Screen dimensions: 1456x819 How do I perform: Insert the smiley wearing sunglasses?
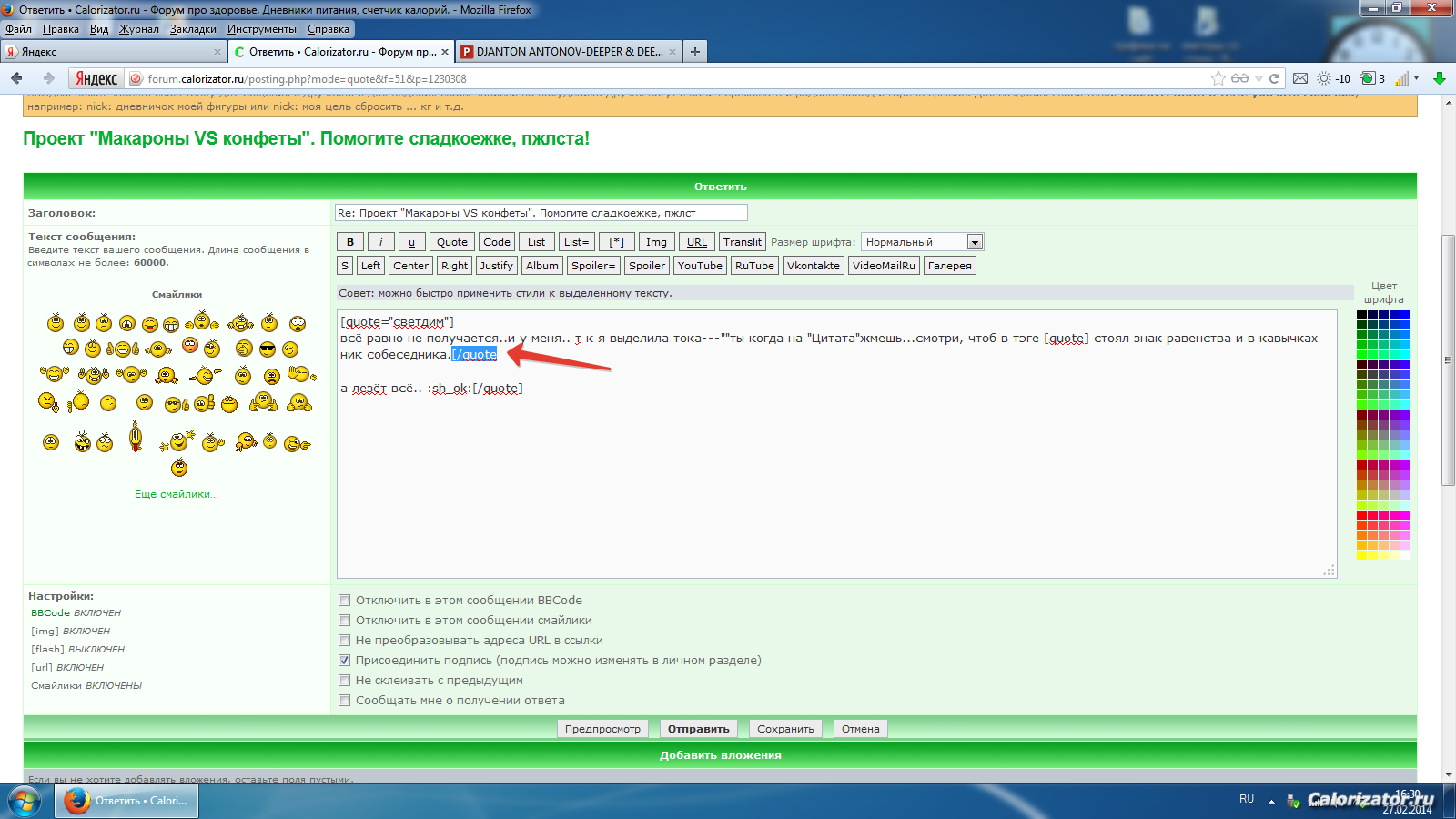(267, 349)
